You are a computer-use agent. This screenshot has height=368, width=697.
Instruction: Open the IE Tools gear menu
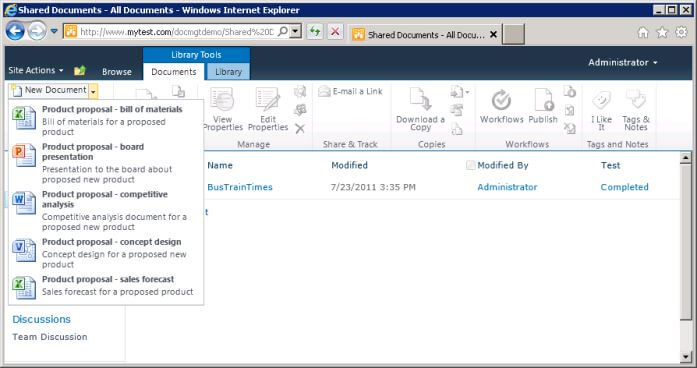pyautogui.click(x=681, y=32)
